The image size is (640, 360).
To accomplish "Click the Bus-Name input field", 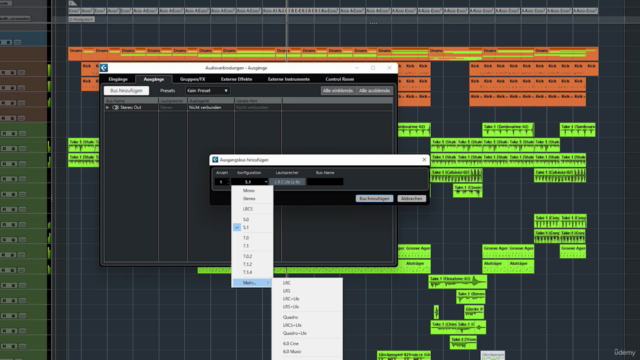I will pos(325,182).
